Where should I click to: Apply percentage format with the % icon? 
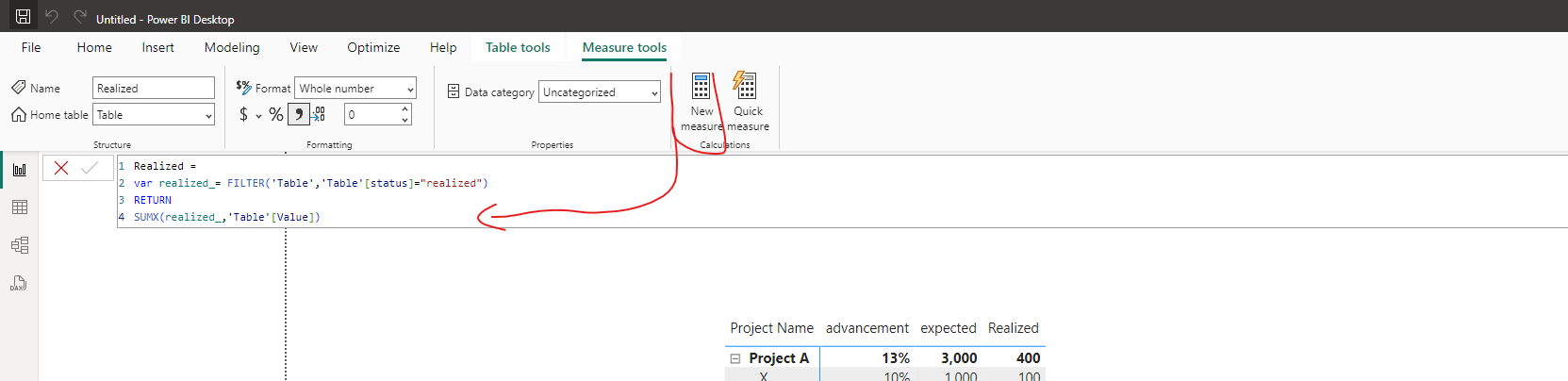[x=276, y=114]
